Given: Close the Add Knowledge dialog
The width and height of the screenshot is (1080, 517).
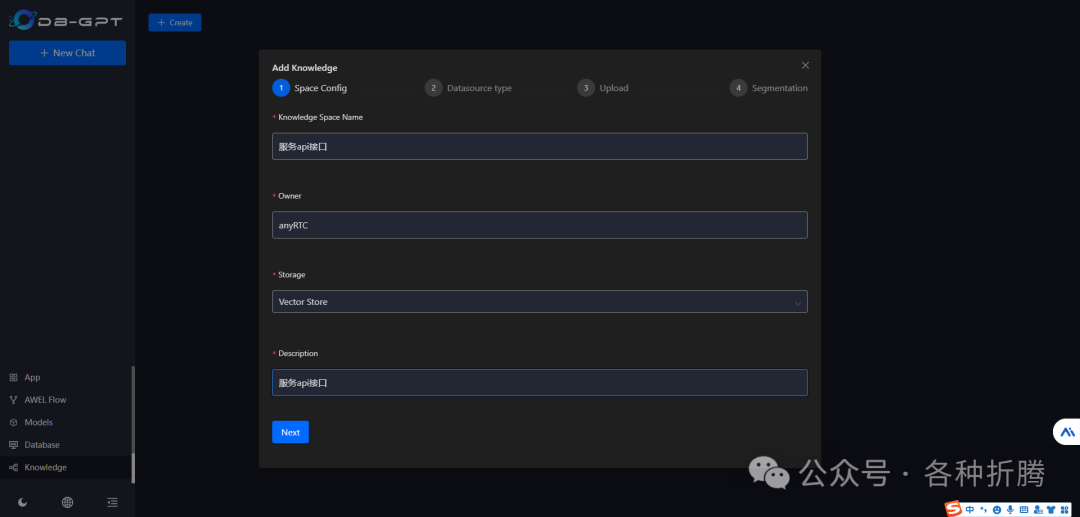Looking at the screenshot, I should tap(805, 65).
